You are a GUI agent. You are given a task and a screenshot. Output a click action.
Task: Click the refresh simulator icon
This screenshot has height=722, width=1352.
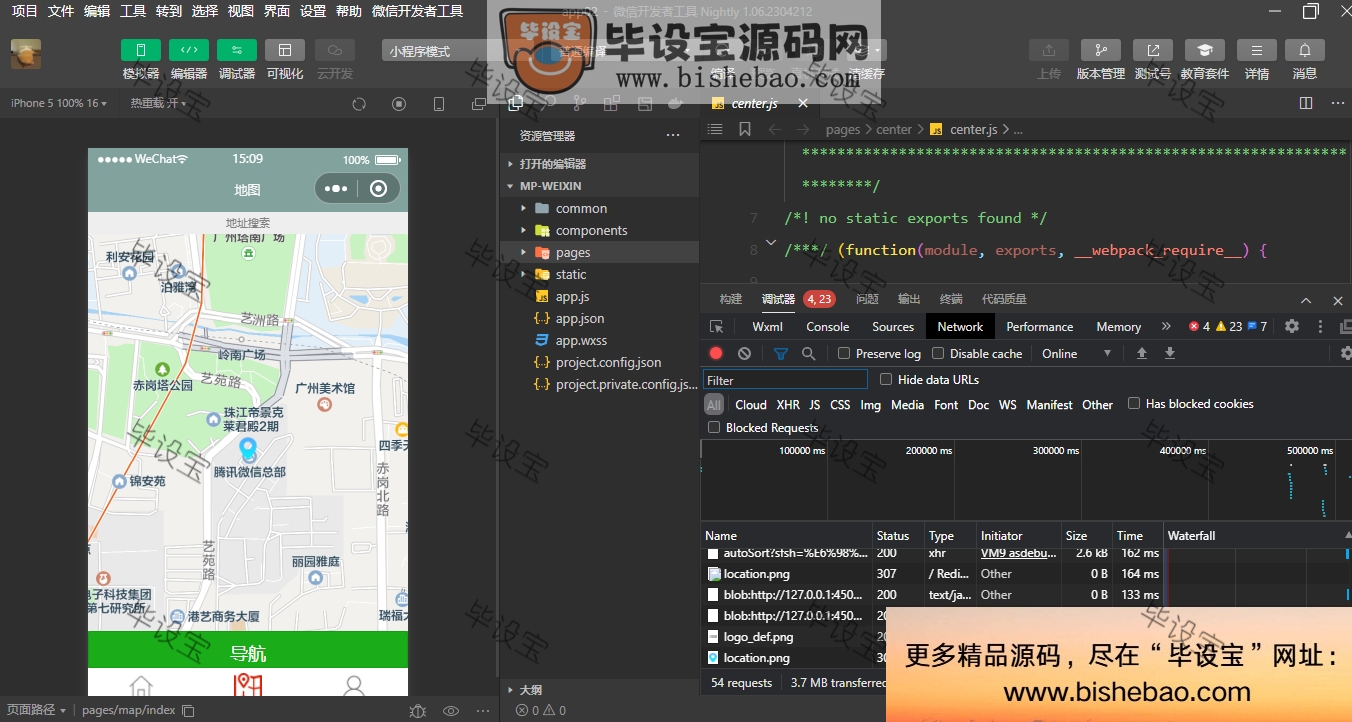coord(359,104)
